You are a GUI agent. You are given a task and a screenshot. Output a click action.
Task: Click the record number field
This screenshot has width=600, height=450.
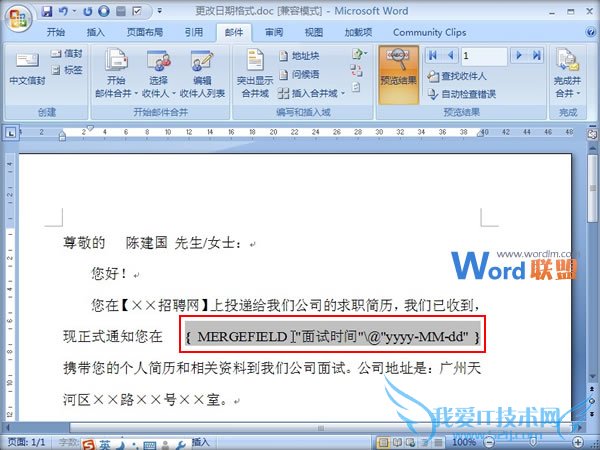(x=484, y=56)
